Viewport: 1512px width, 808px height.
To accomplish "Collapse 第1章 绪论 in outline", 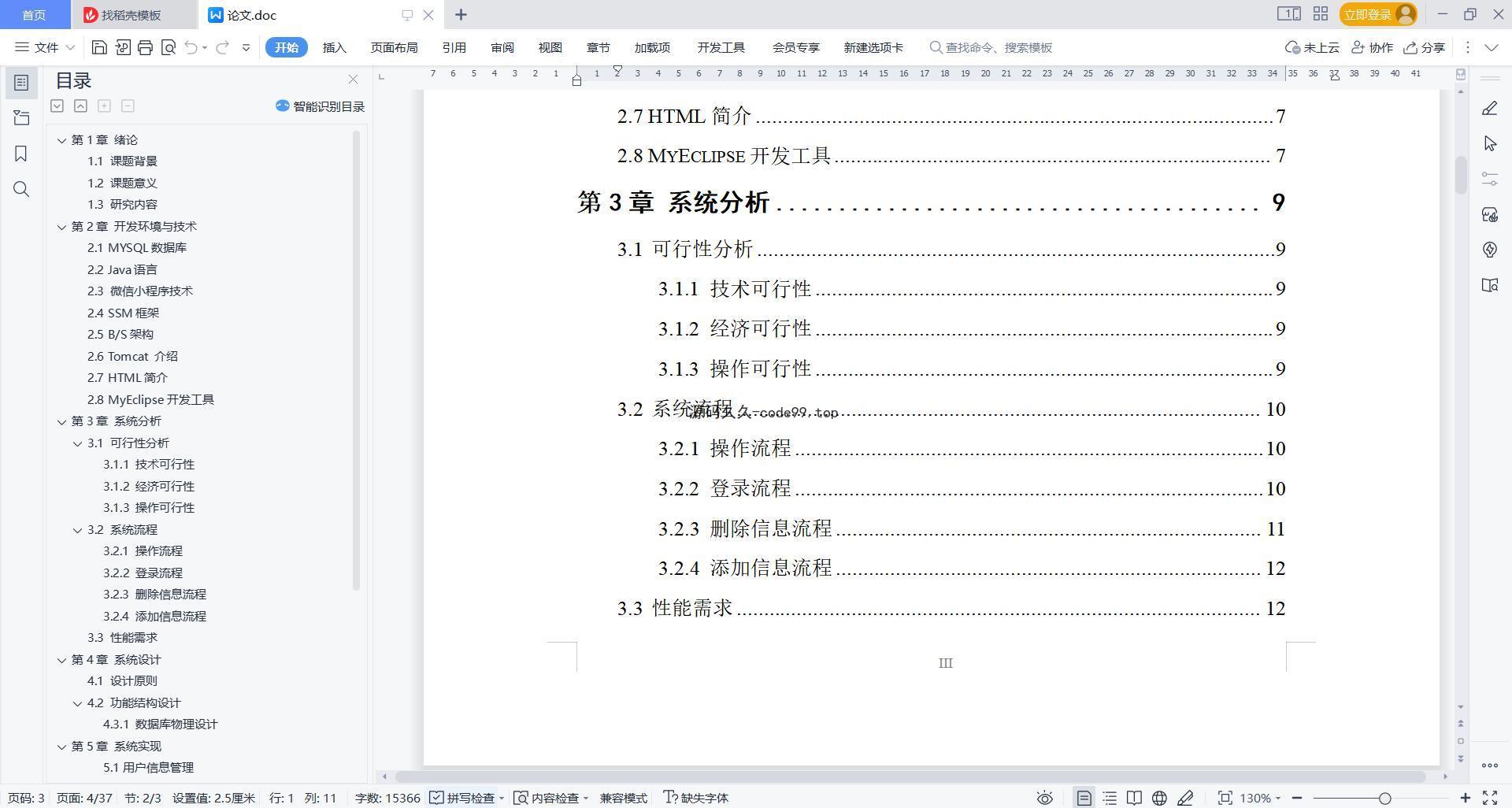I will [61, 140].
